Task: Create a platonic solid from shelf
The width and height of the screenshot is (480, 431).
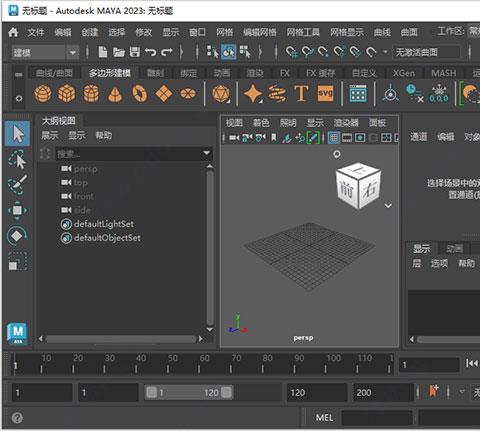Action: coord(221,94)
